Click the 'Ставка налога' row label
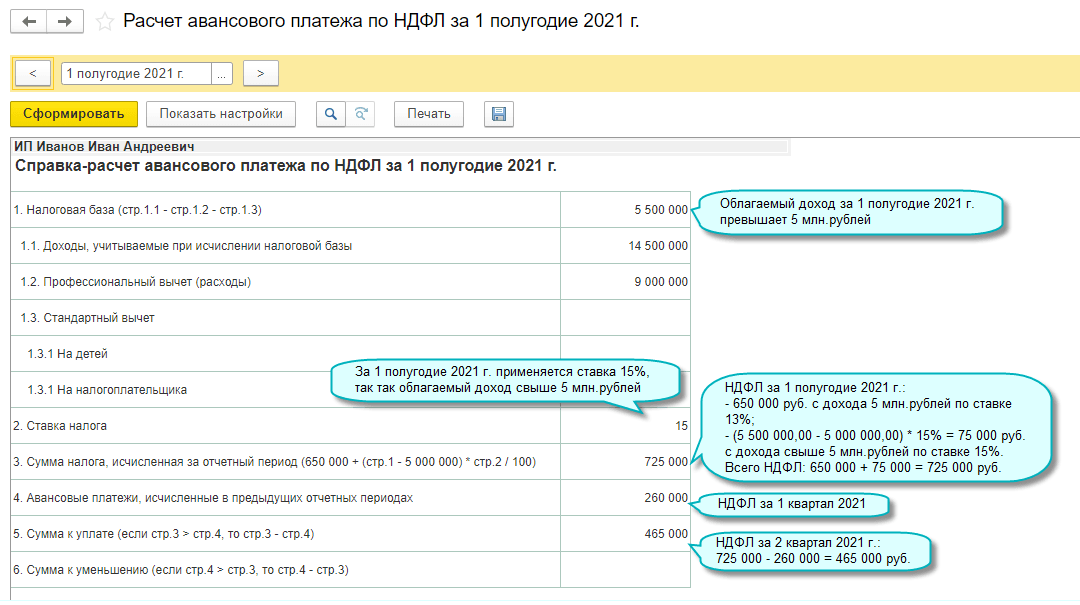The image size is (1080, 605). 60,426
